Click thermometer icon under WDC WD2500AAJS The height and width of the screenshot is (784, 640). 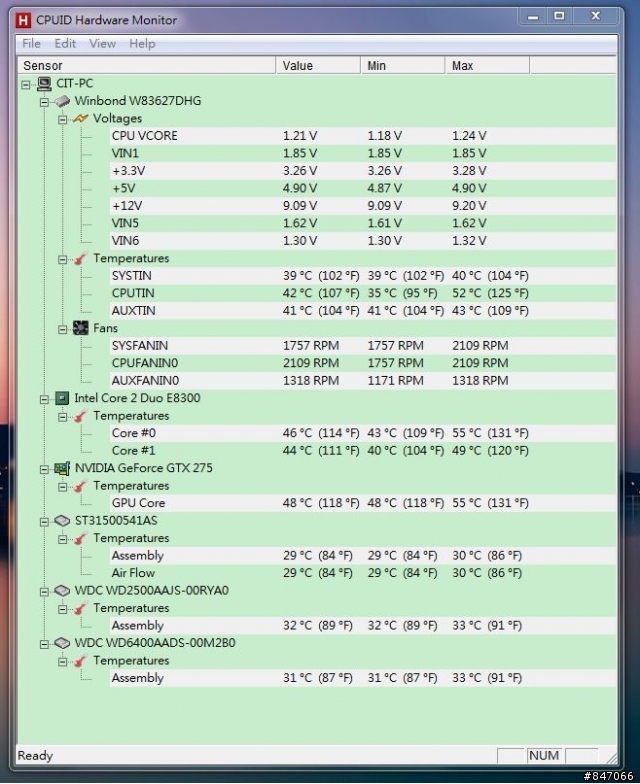point(80,608)
